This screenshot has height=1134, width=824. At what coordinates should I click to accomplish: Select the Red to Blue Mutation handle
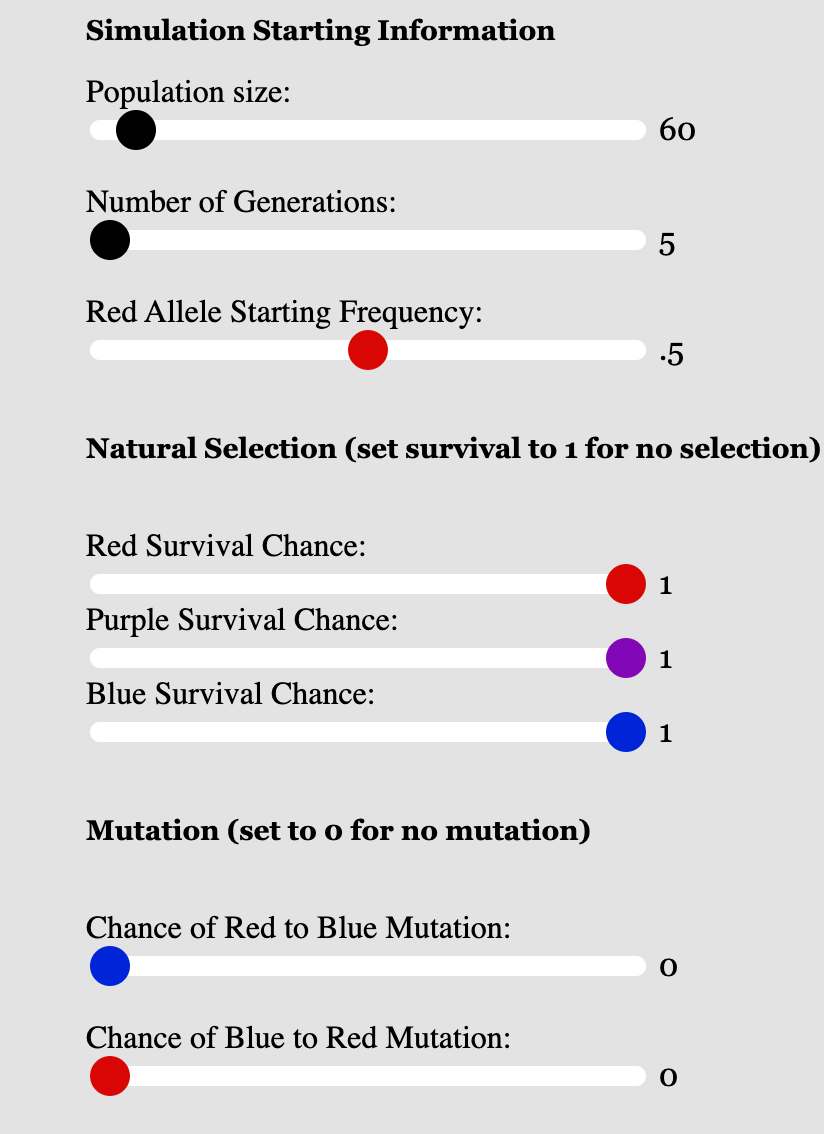110,966
